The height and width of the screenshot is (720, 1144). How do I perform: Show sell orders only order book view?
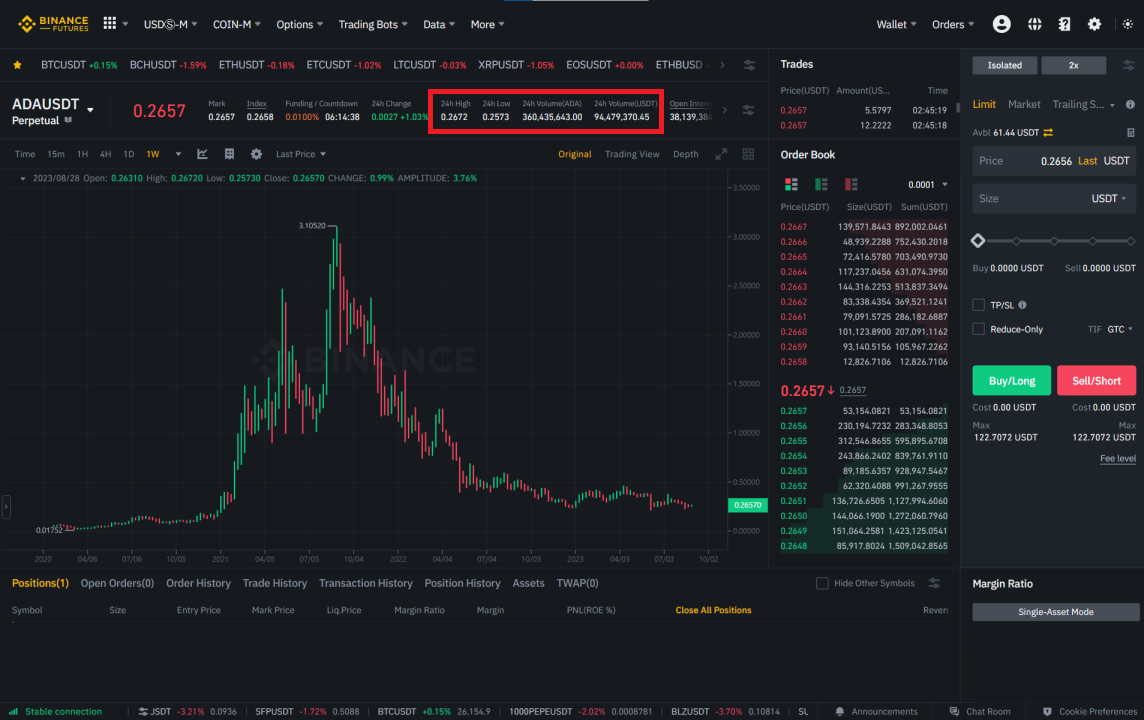click(x=851, y=184)
